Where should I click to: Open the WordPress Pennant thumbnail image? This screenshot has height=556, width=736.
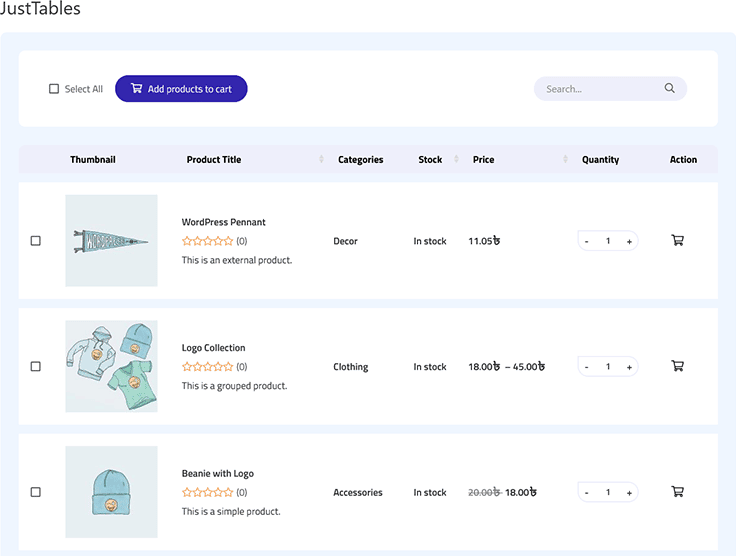(111, 241)
